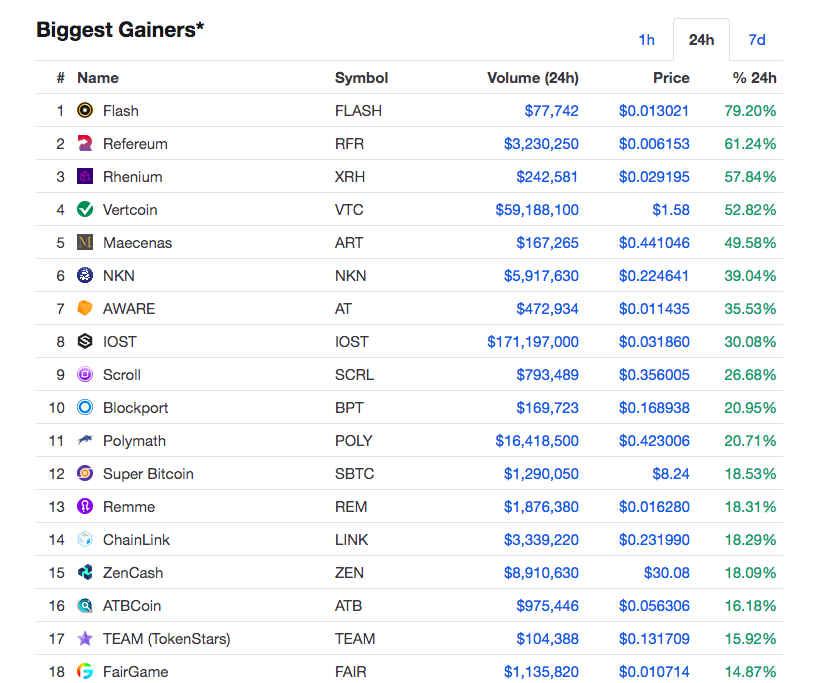Click the Super Bitcoin logo icon
Viewport: 836px width, 683px height.
coord(85,473)
